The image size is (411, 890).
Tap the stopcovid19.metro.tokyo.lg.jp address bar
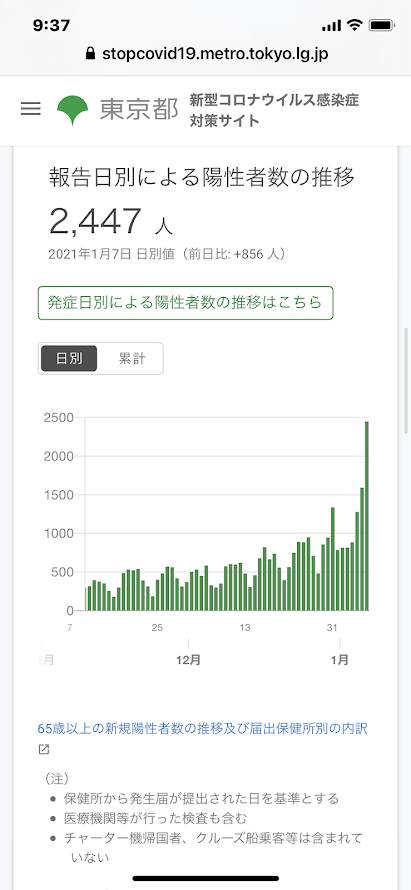pyautogui.click(x=207, y=54)
